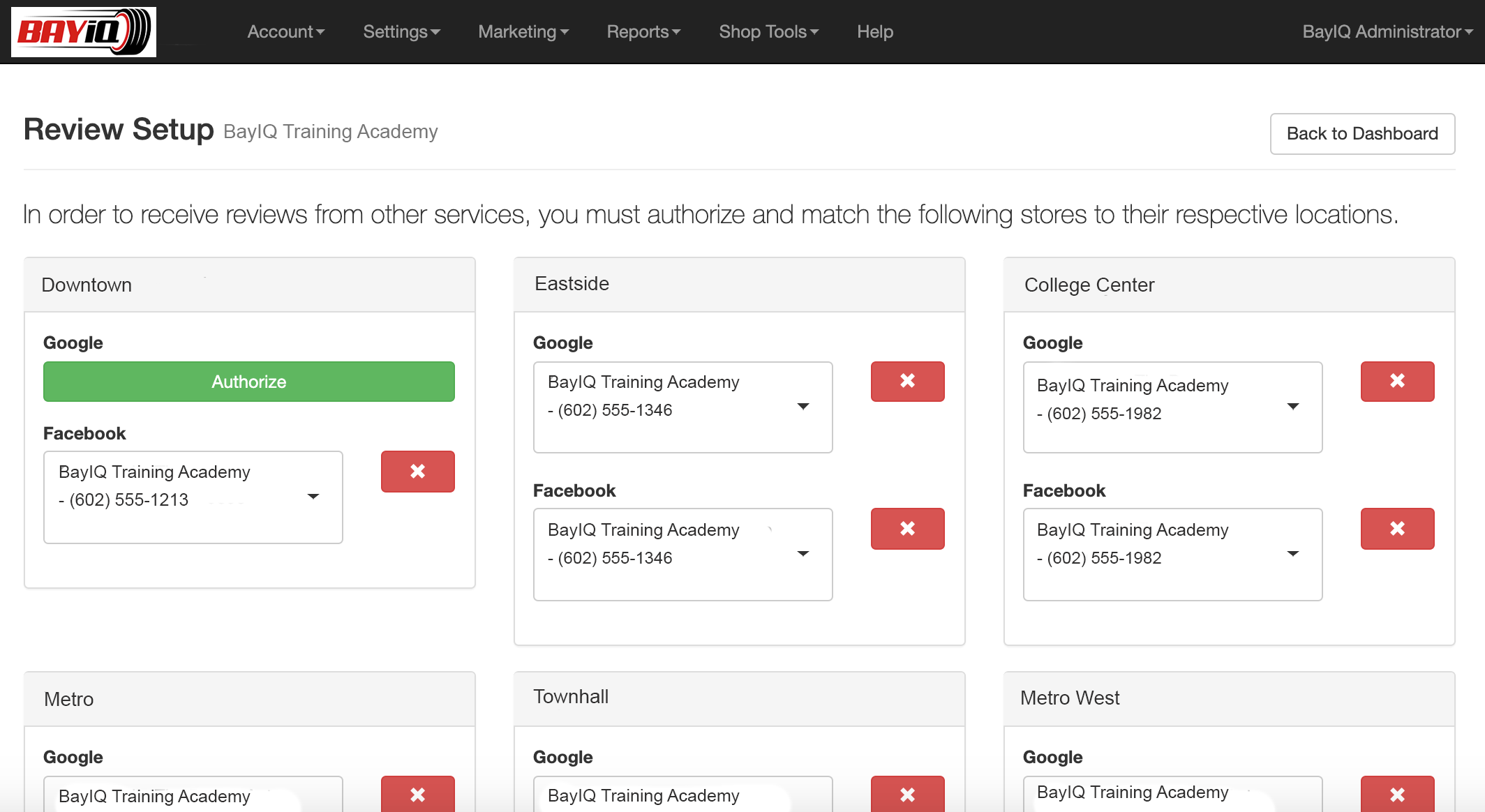
Task: Click the Google label under Eastside
Action: pos(563,343)
